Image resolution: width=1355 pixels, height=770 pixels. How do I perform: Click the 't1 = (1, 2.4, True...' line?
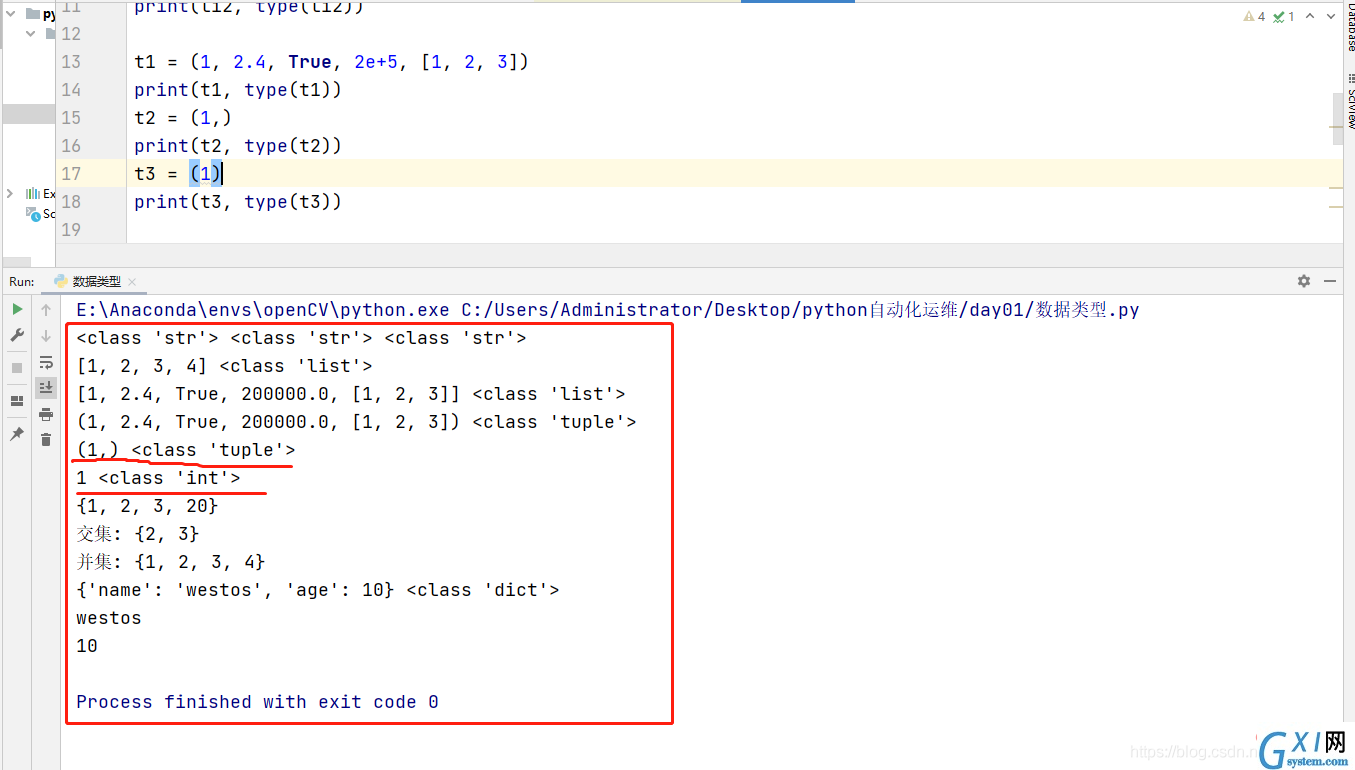tap(331, 62)
